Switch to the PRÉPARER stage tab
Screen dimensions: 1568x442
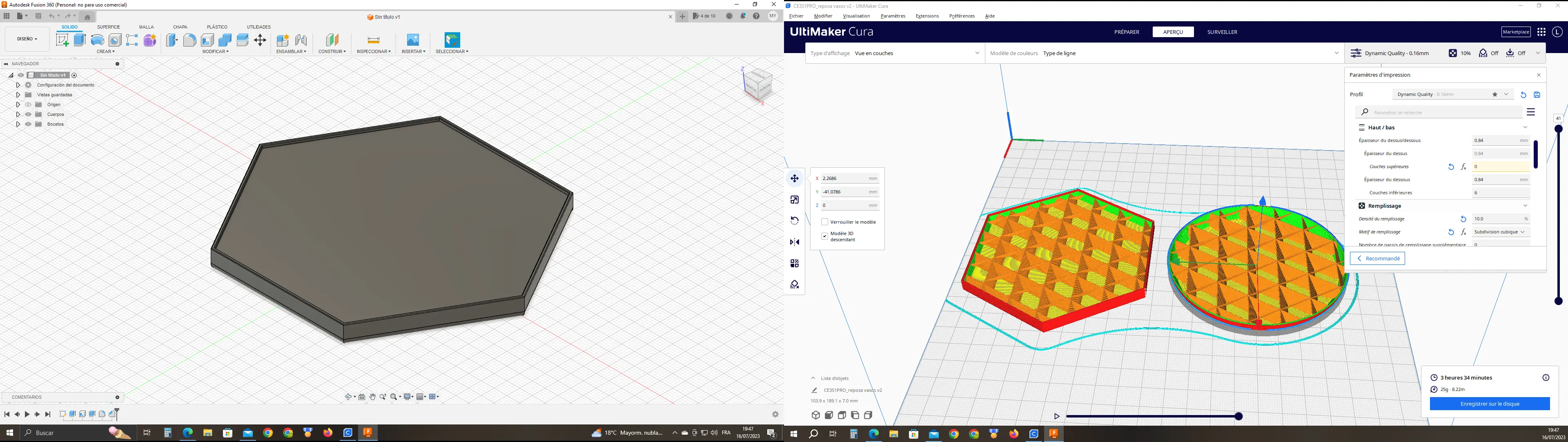tap(1126, 31)
